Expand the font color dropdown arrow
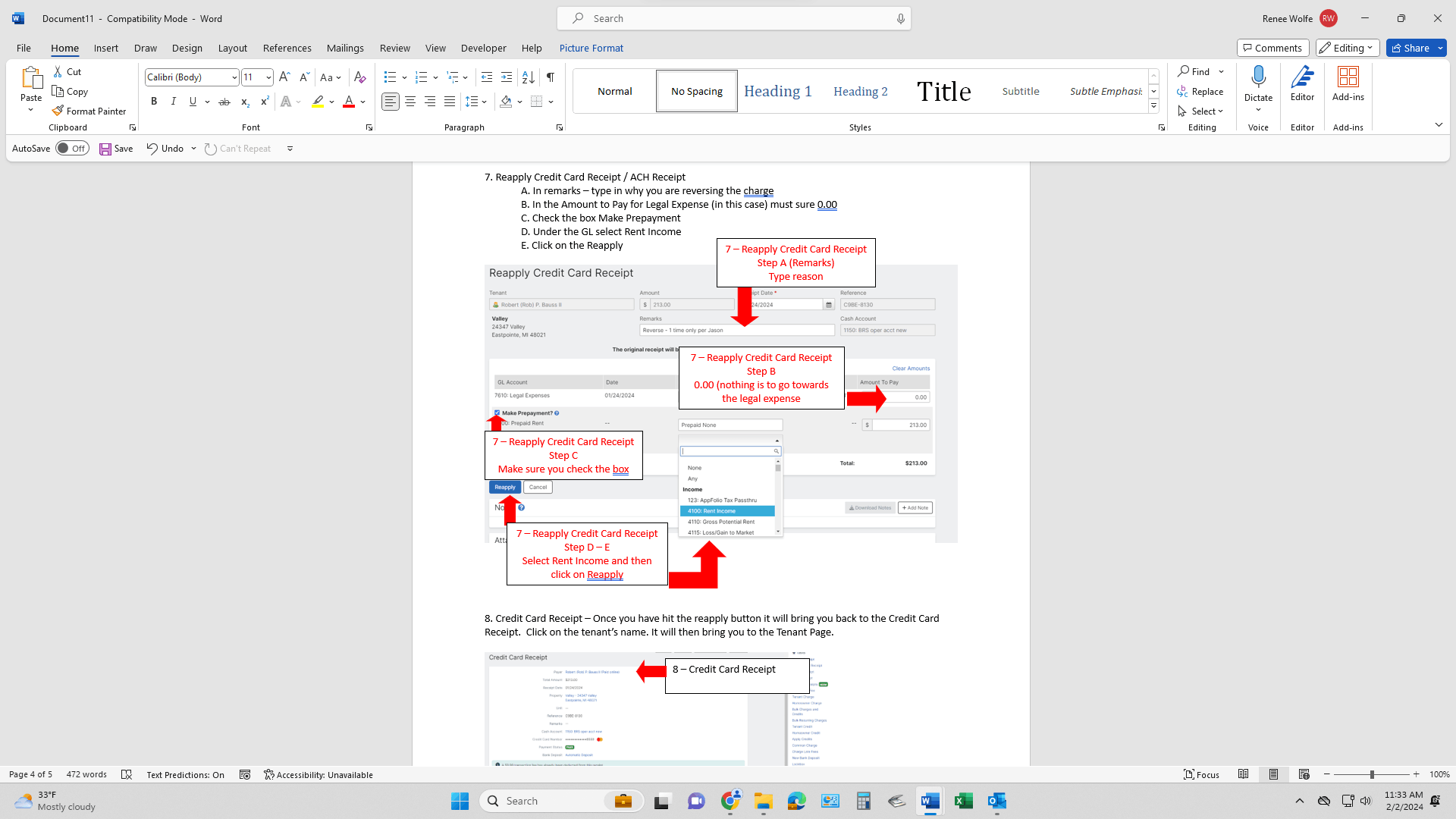The height and width of the screenshot is (819, 1456). point(363,102)
